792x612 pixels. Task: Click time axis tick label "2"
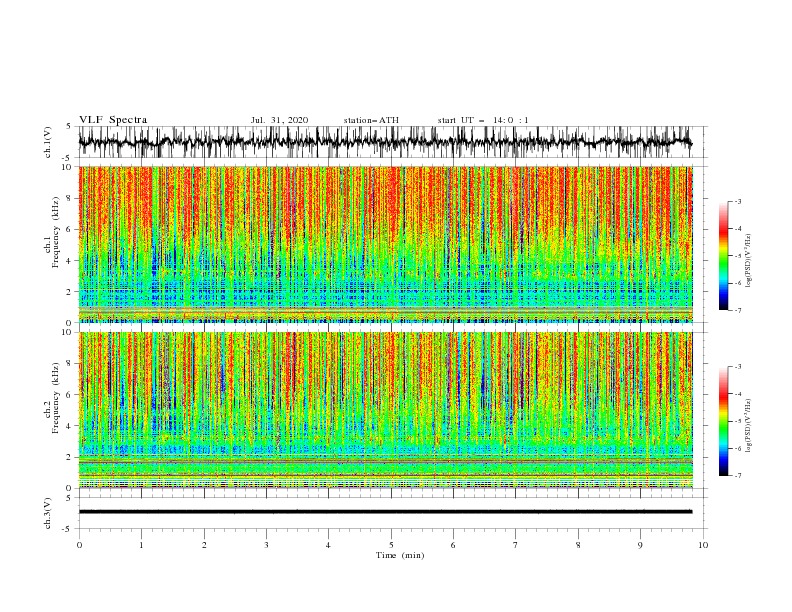pos(204,545)
